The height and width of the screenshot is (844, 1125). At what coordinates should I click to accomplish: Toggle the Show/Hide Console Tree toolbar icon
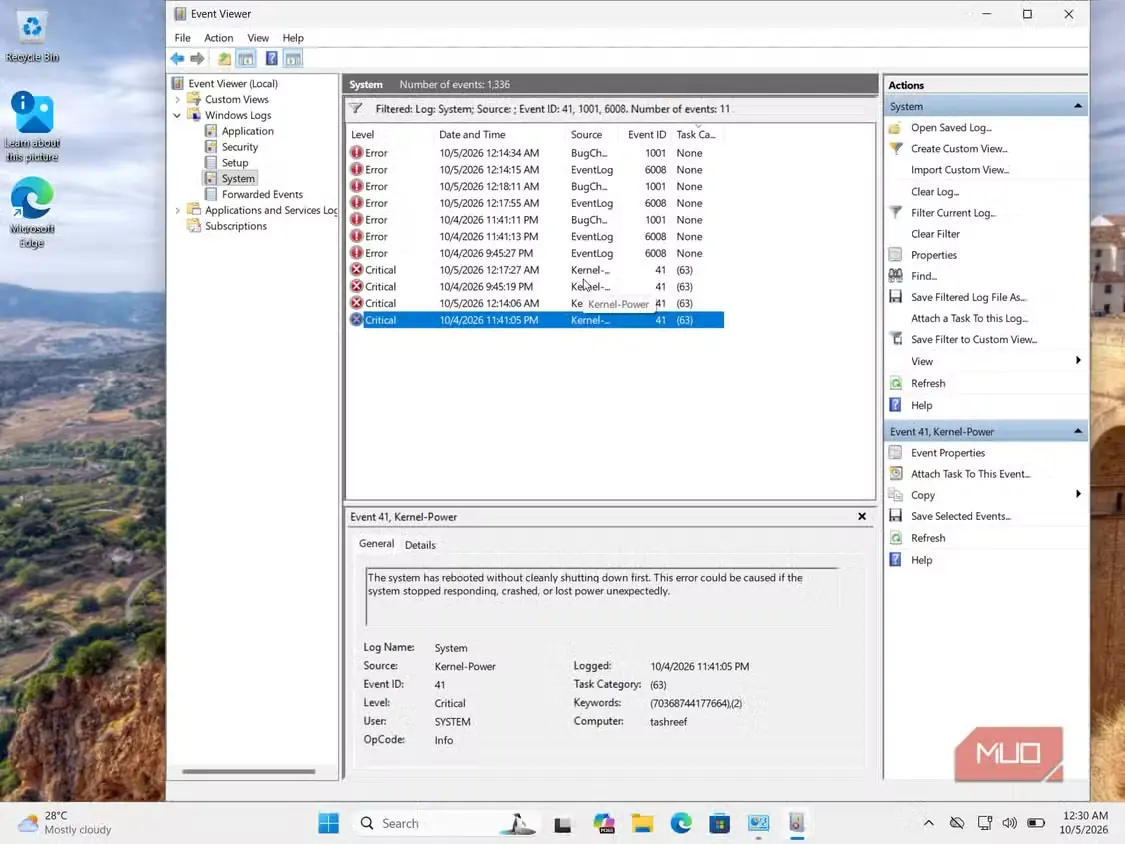246,59
